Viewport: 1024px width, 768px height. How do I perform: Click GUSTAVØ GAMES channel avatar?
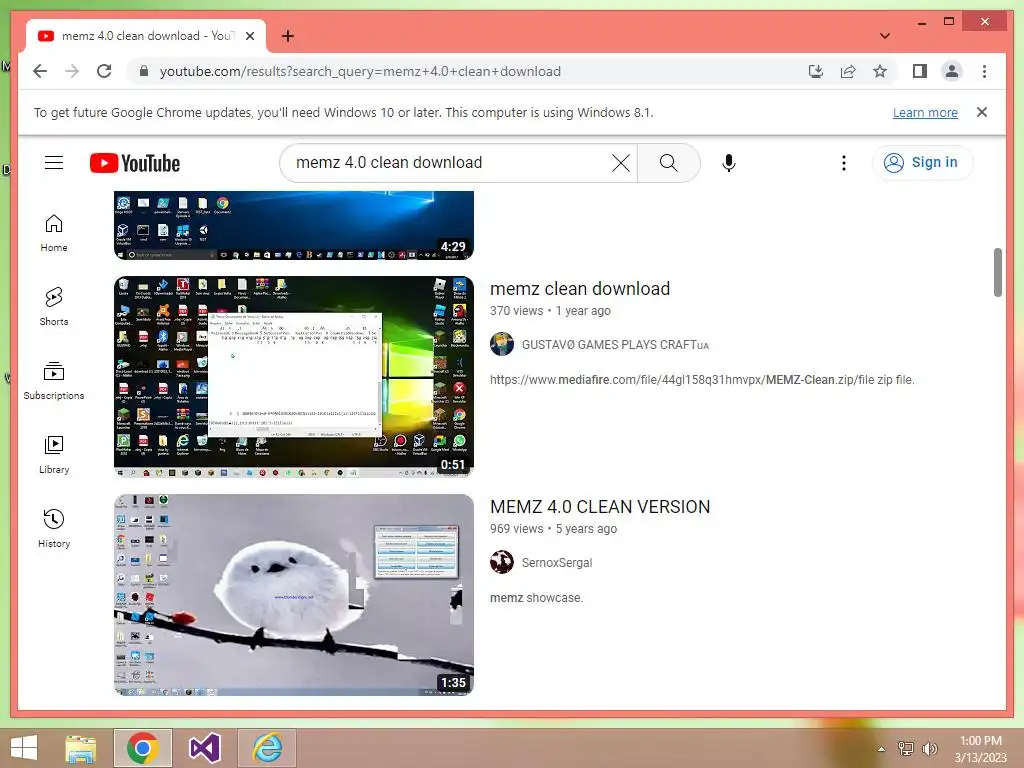(502, 344)
